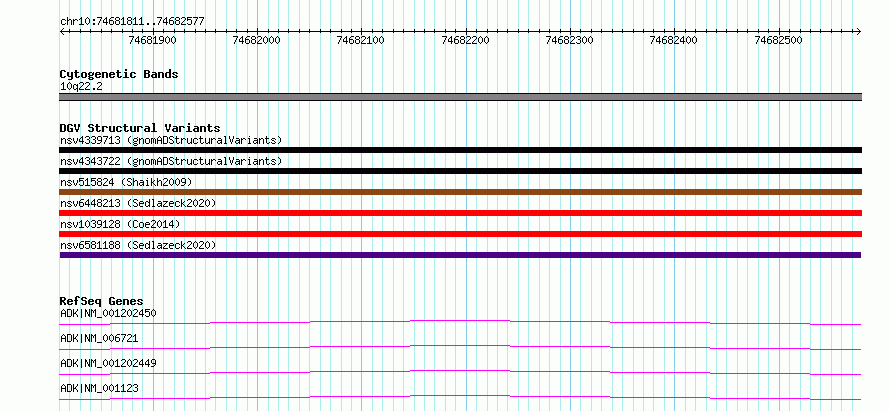Select the black bar under nsv4339713
This screenshot has width=890, height=411.
[460, 150]
